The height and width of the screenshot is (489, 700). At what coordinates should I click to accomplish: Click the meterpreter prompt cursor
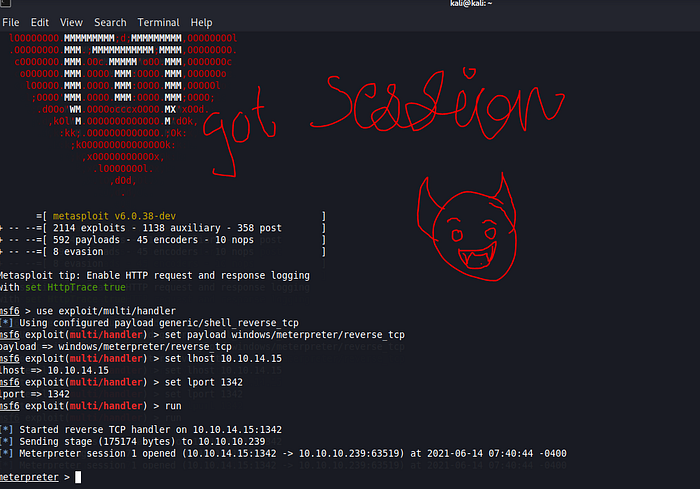(x=78, y=477)
